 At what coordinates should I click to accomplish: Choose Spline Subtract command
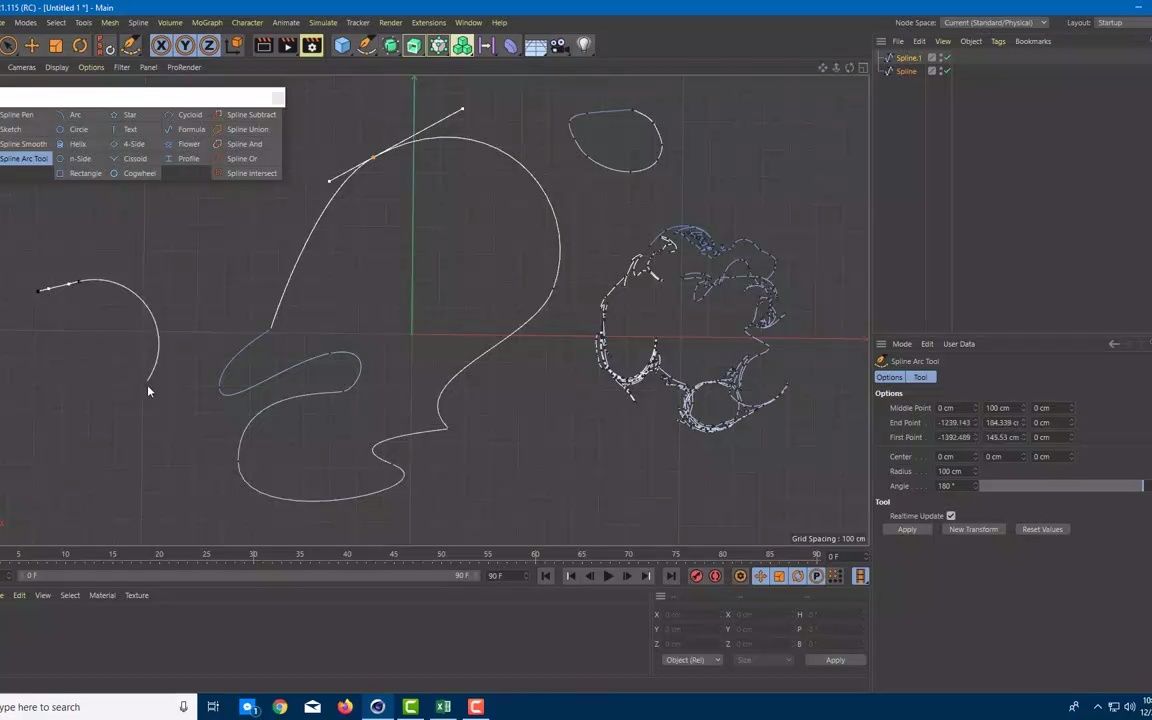point(251,115)
